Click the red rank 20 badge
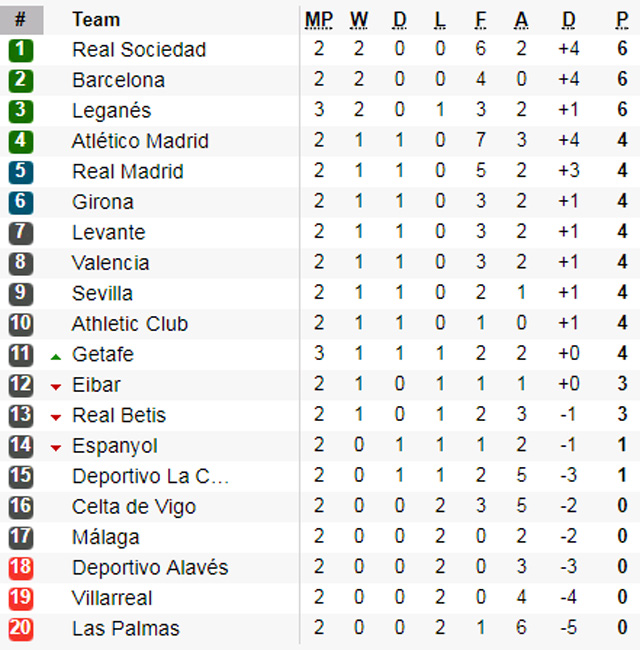This screenshot has height=650, width=640. (x=21, y=628)
